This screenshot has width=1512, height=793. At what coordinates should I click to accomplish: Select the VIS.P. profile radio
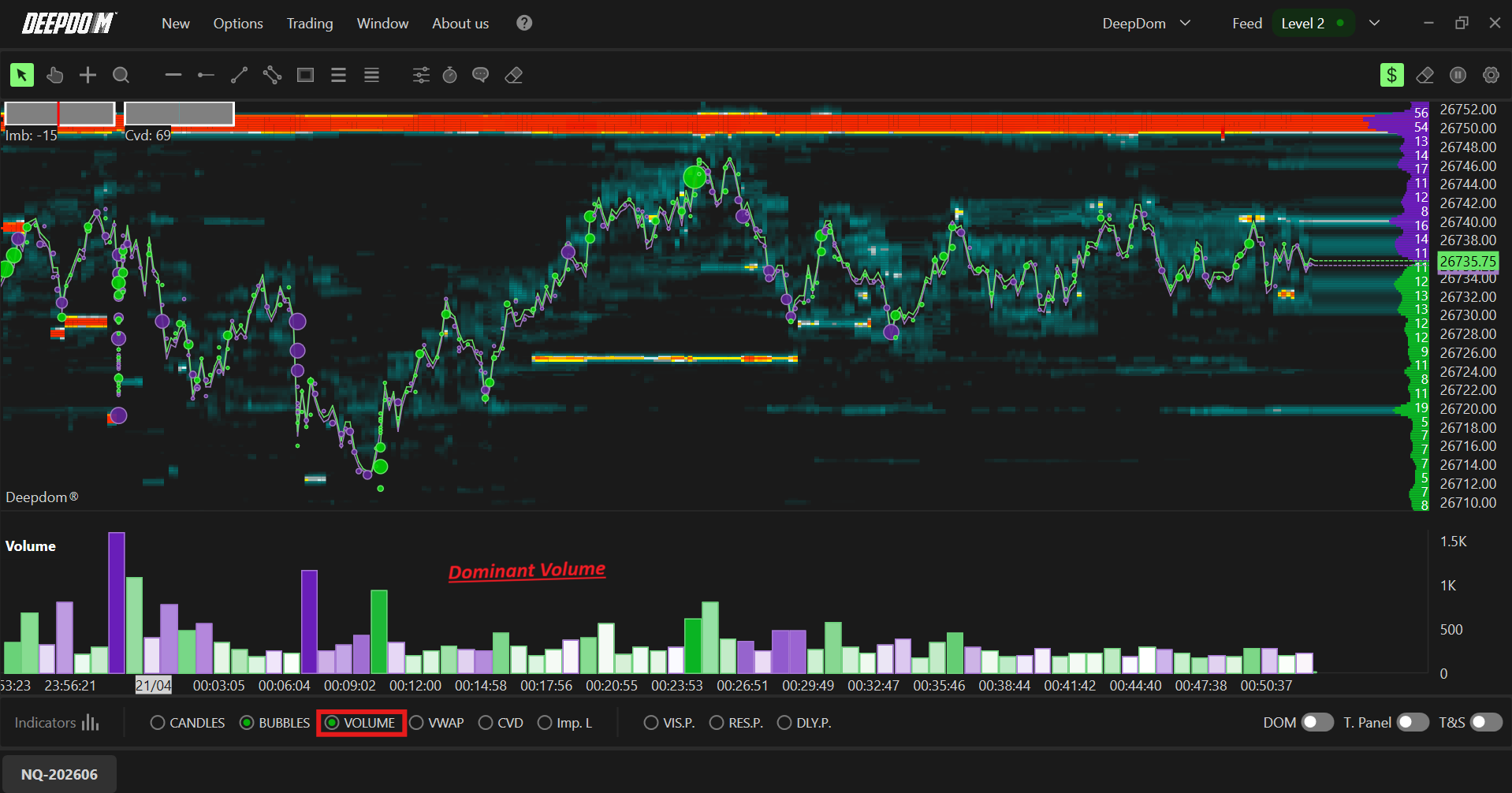(x=669, y=723)
